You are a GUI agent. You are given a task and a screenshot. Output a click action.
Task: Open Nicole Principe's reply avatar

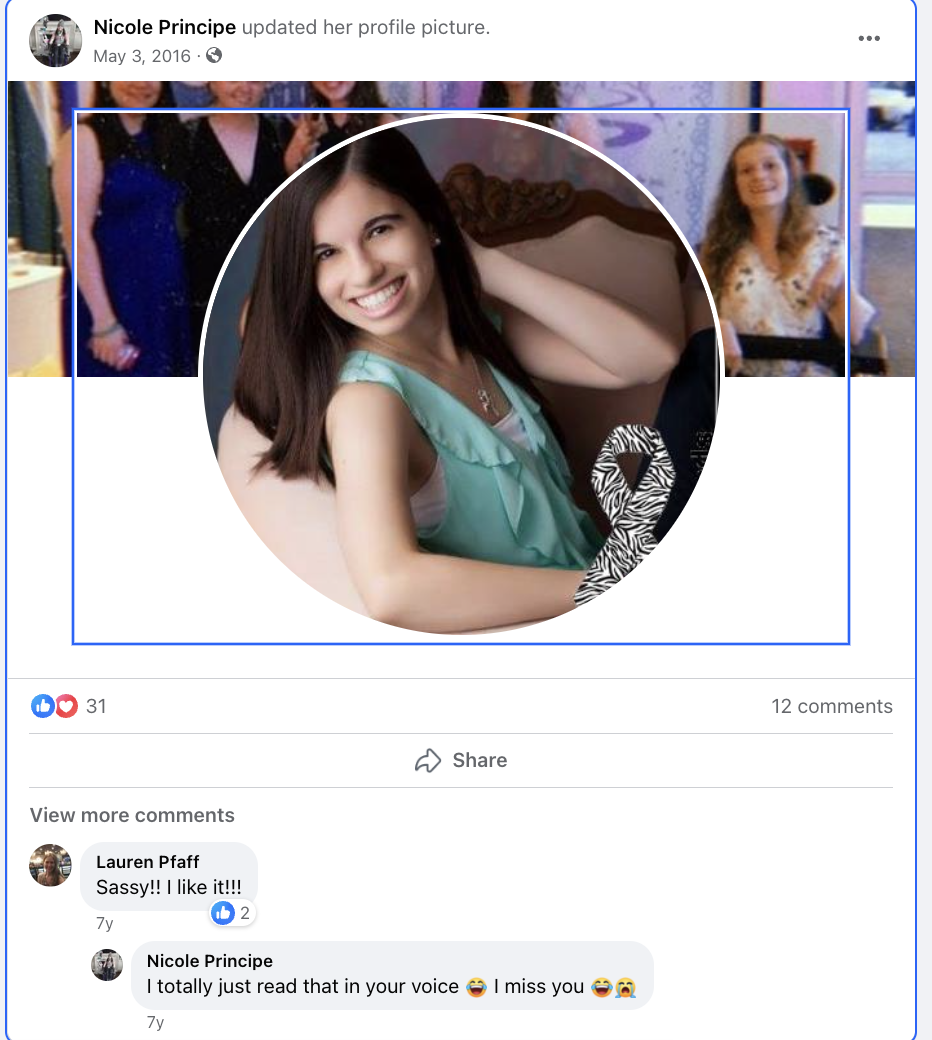point(107,964)
